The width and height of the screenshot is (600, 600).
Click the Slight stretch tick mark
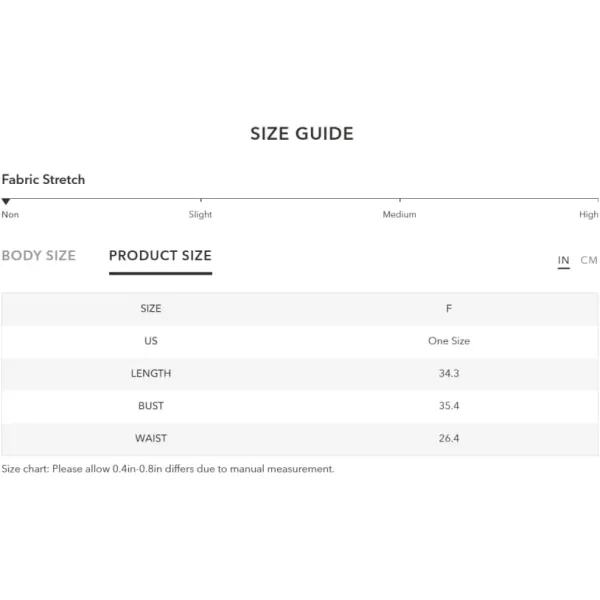pos(201,200)
